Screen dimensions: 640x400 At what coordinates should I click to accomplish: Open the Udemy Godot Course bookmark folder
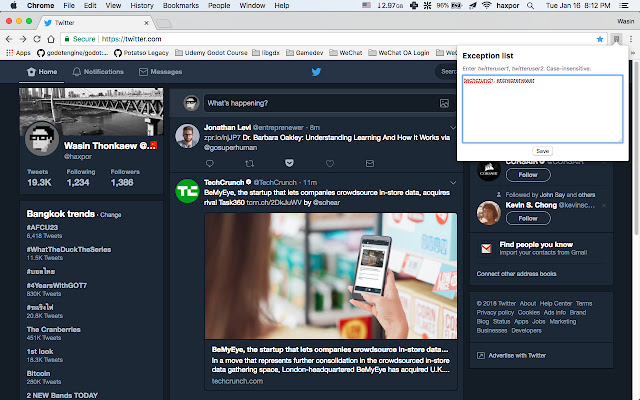(x=211, y=53)
